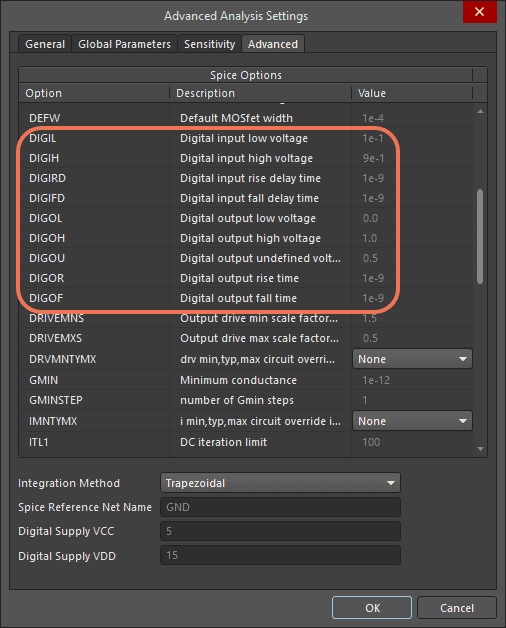The width and height of the screenshot is (506, 628).
Task: Click the ITL1 value 100
Action: [x=371, y=443]
